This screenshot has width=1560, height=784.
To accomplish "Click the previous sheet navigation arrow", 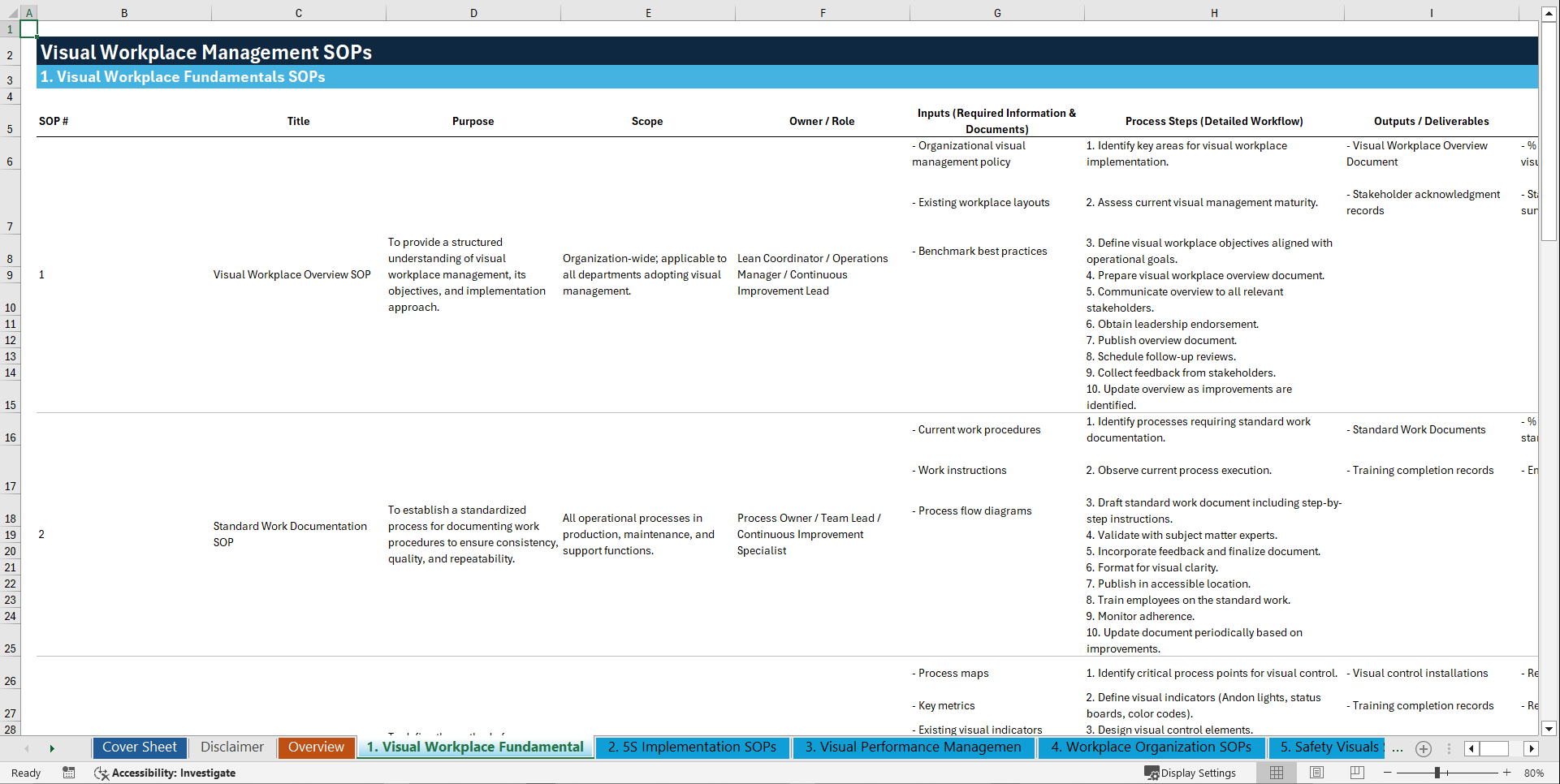I will 27,748.
